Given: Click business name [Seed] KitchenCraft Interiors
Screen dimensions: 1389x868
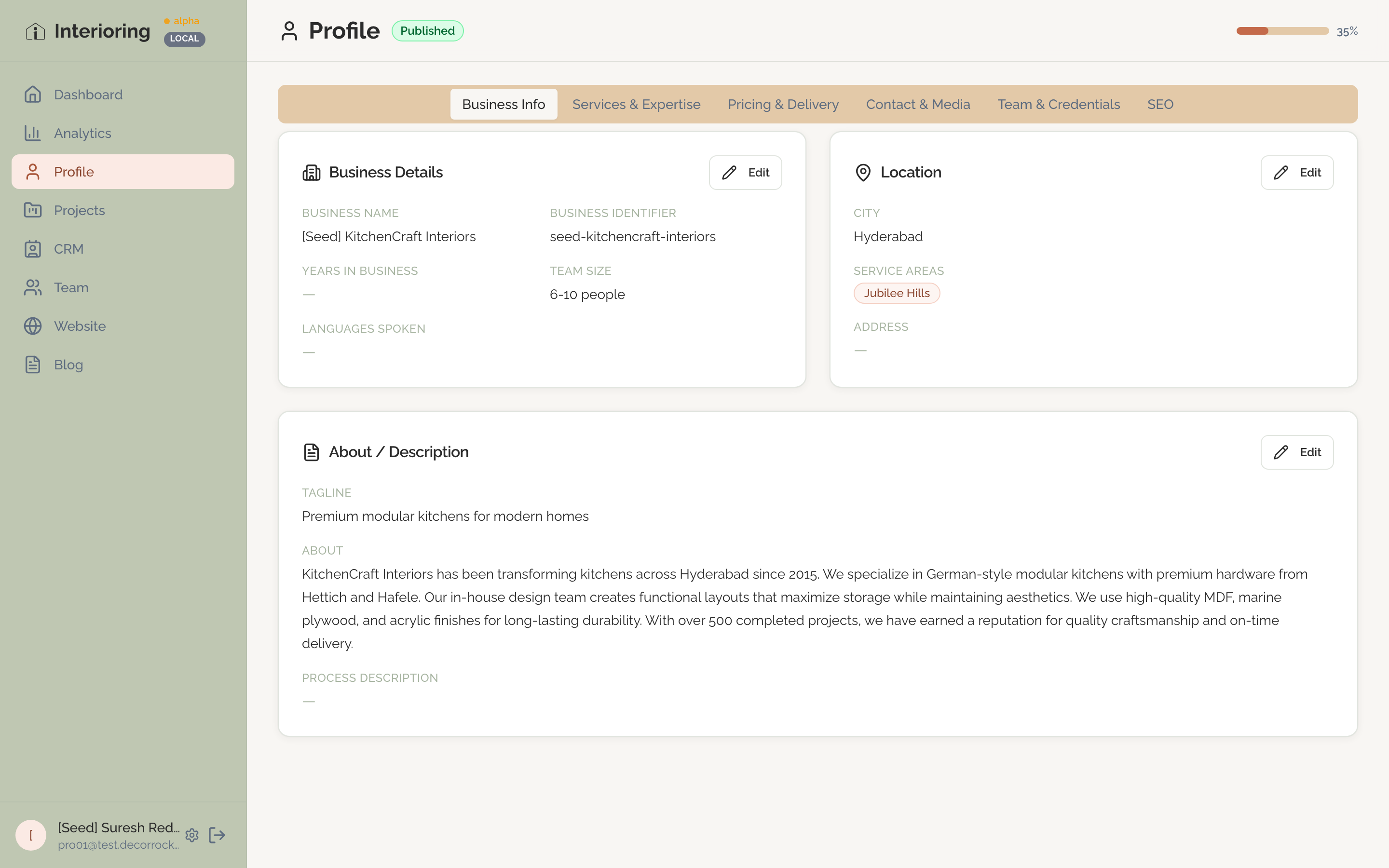Looking at the screenshot, I should coord(389,236).
